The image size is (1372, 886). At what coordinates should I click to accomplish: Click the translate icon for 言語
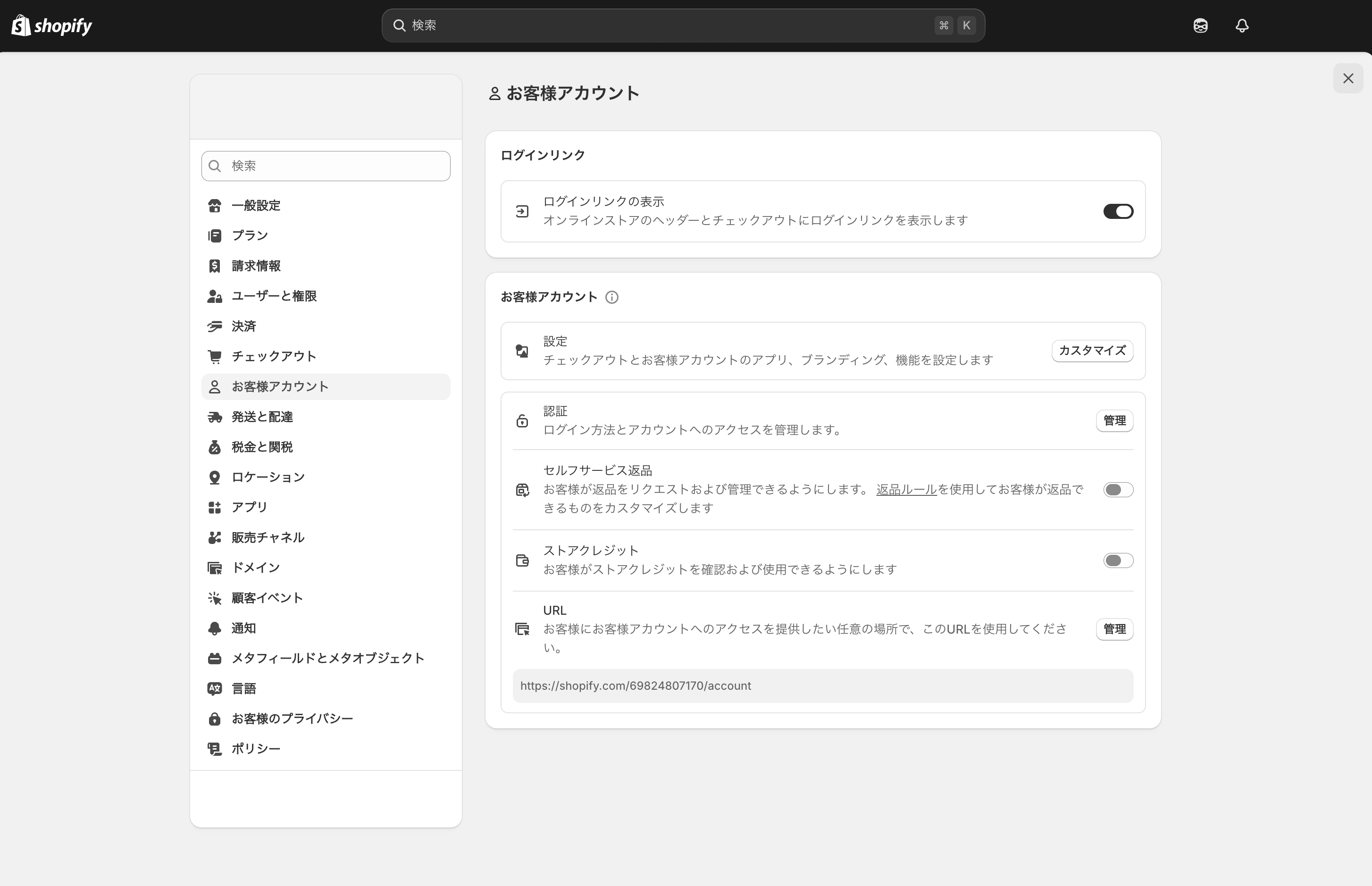click(x=215, y=689)
